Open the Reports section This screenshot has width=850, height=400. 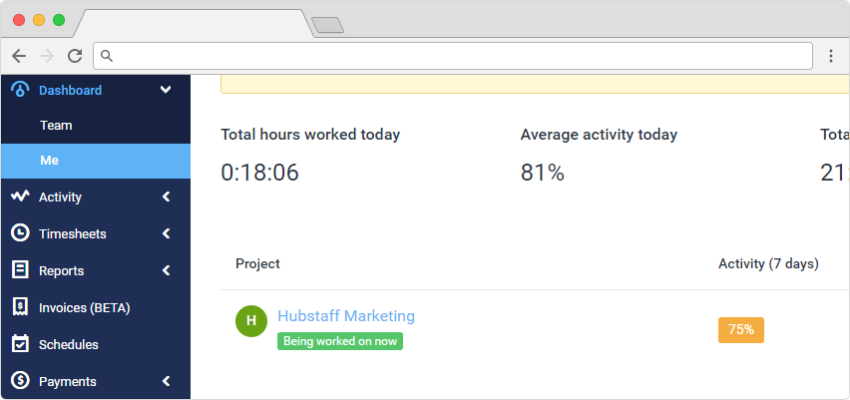pos(95,270)
